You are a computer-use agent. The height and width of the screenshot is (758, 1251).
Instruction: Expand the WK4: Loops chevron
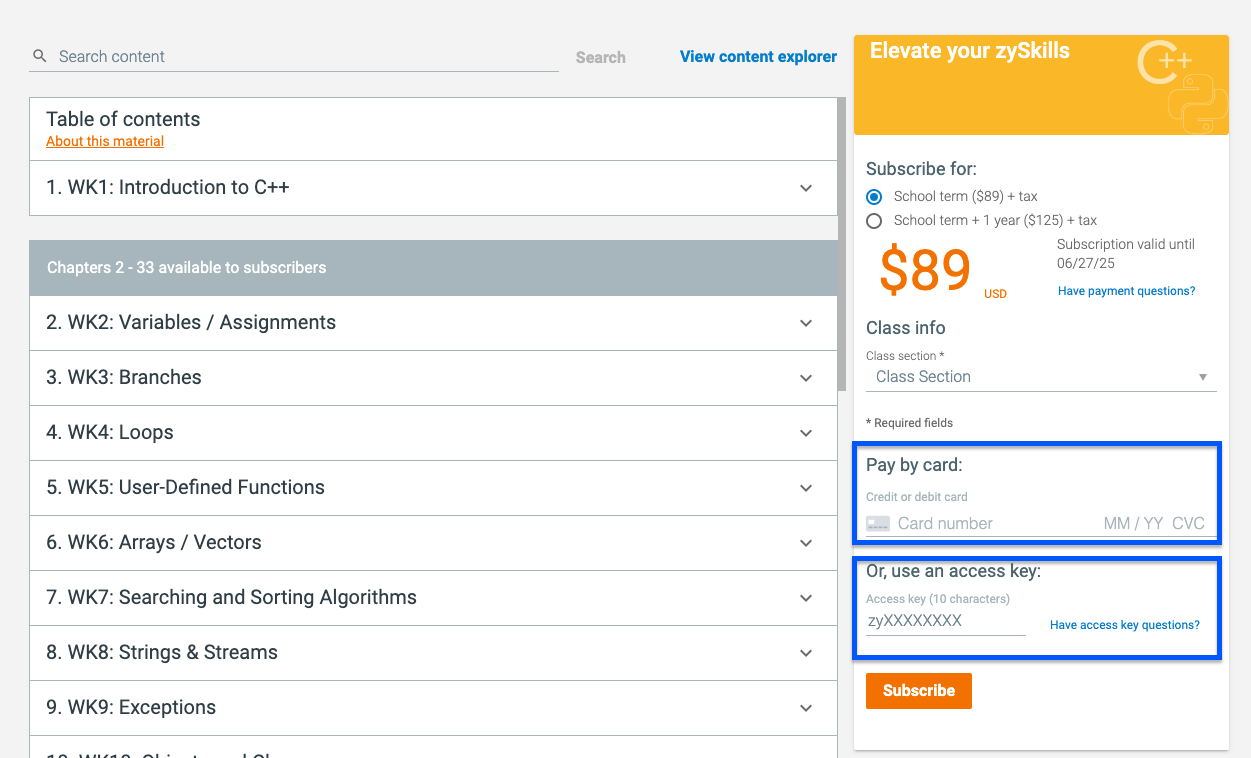point(806,433)
